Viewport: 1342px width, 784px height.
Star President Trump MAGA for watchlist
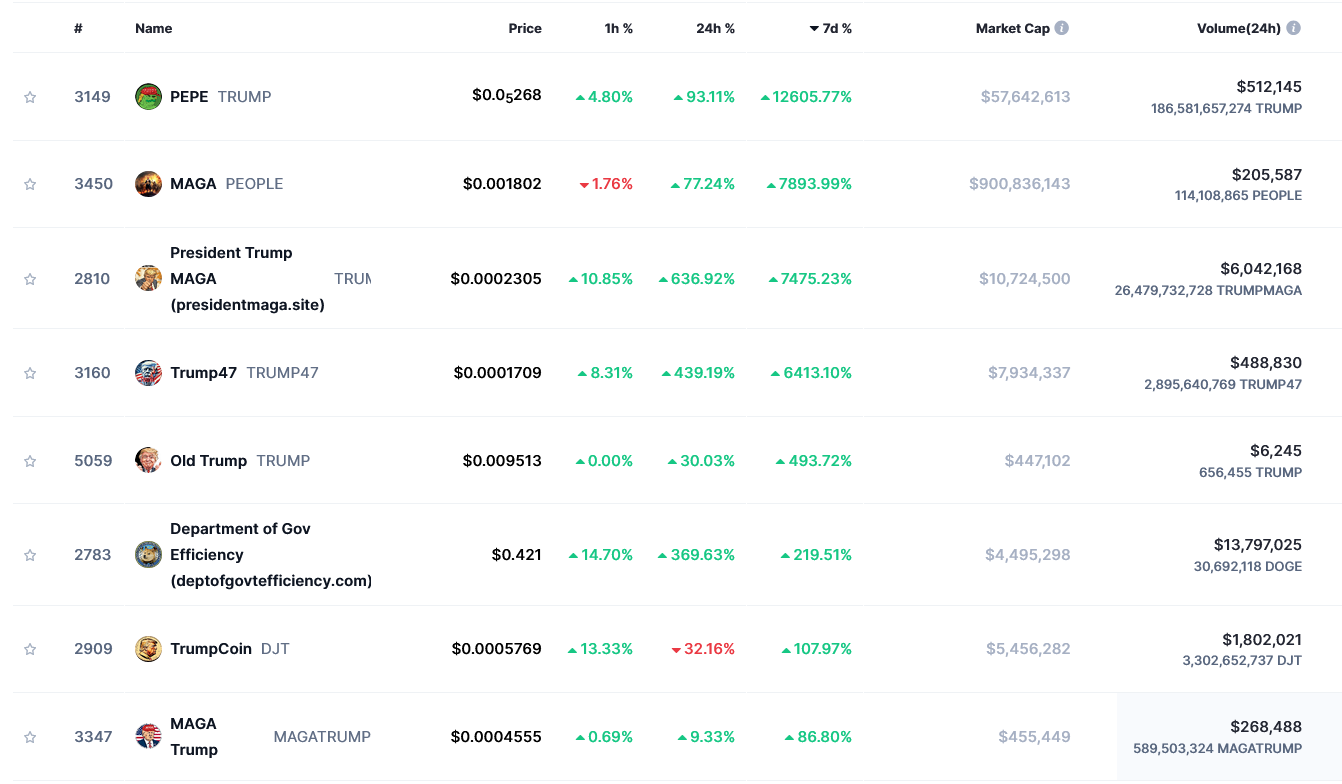pyautogui.click(x=30, y=279)
